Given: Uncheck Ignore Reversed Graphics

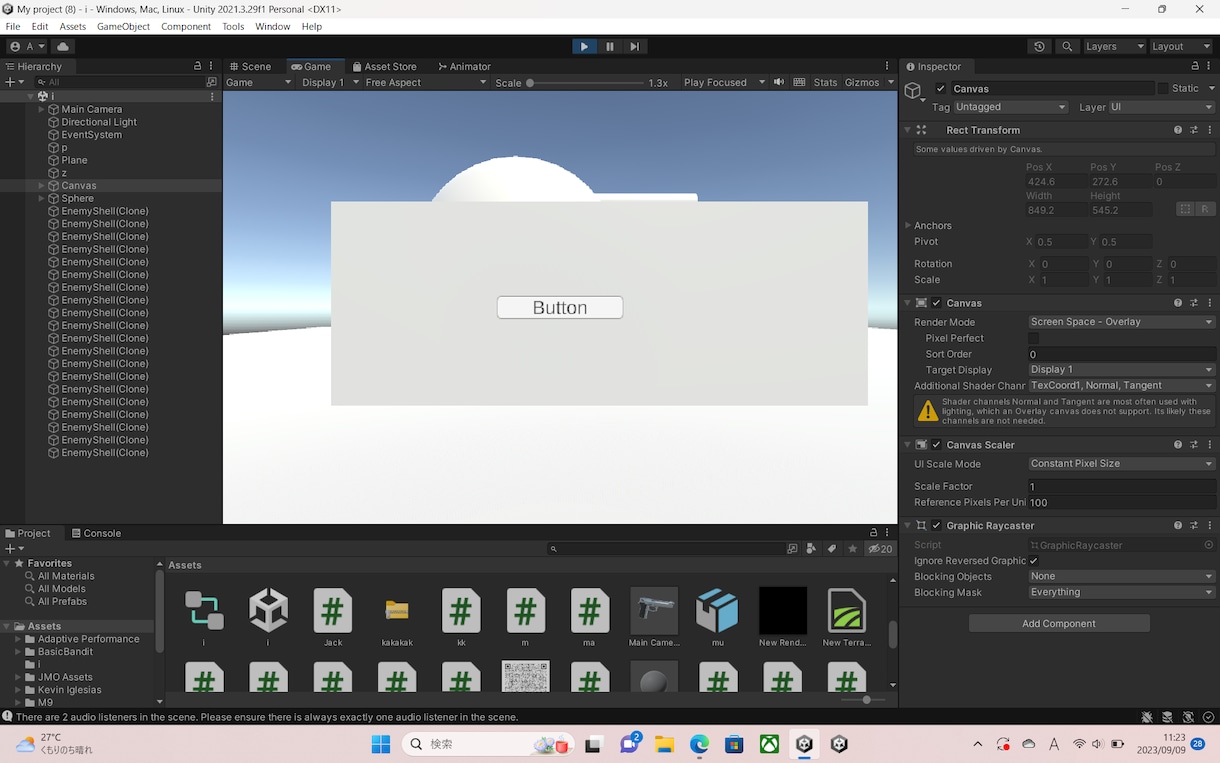Looking at the screenshot, I should pos(1034,561).
